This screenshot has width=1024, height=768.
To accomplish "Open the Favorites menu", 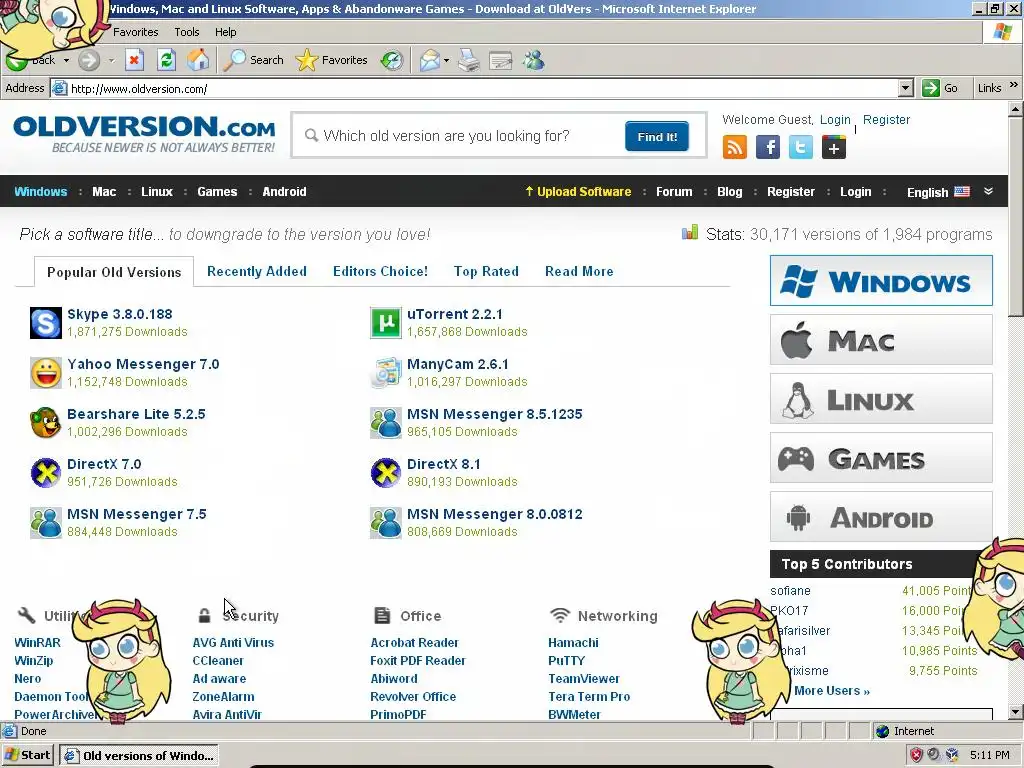I will (135, 32).
